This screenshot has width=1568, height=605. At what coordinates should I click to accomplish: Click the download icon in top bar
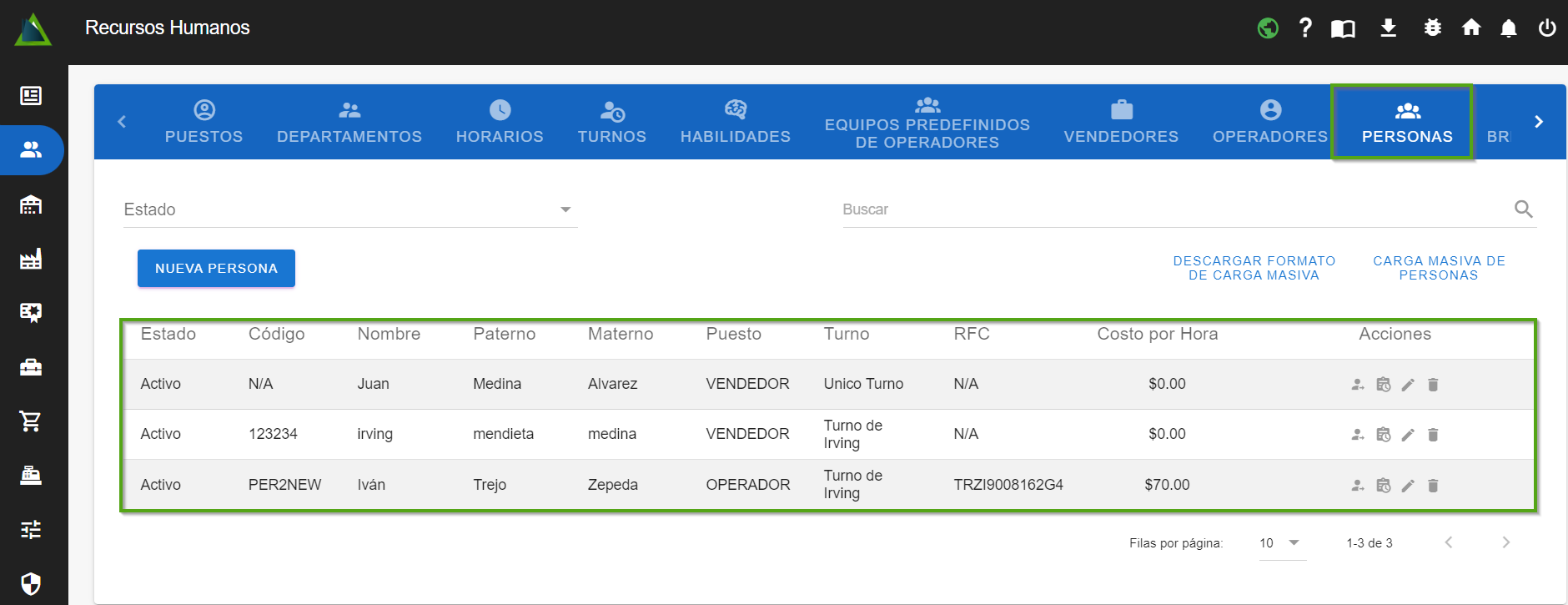click(x=1388, y=28)
